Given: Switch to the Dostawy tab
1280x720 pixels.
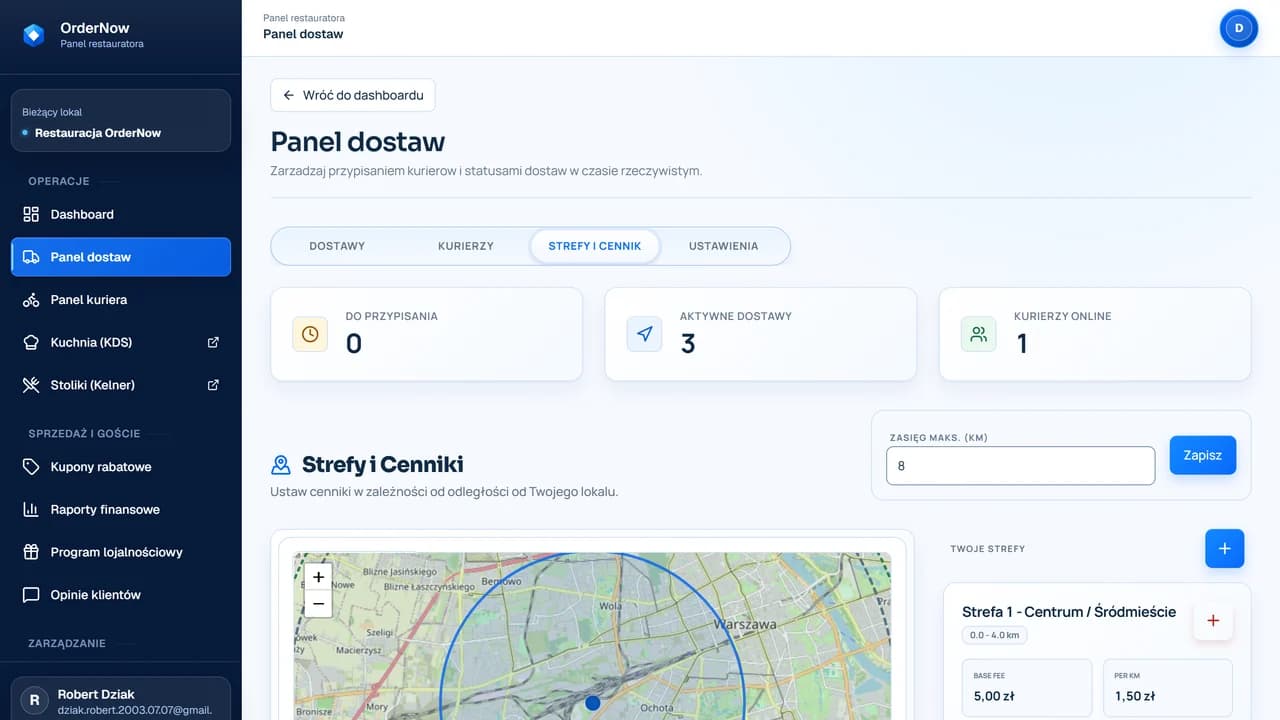Looking at the screenshot, I should tap(337, 246).
